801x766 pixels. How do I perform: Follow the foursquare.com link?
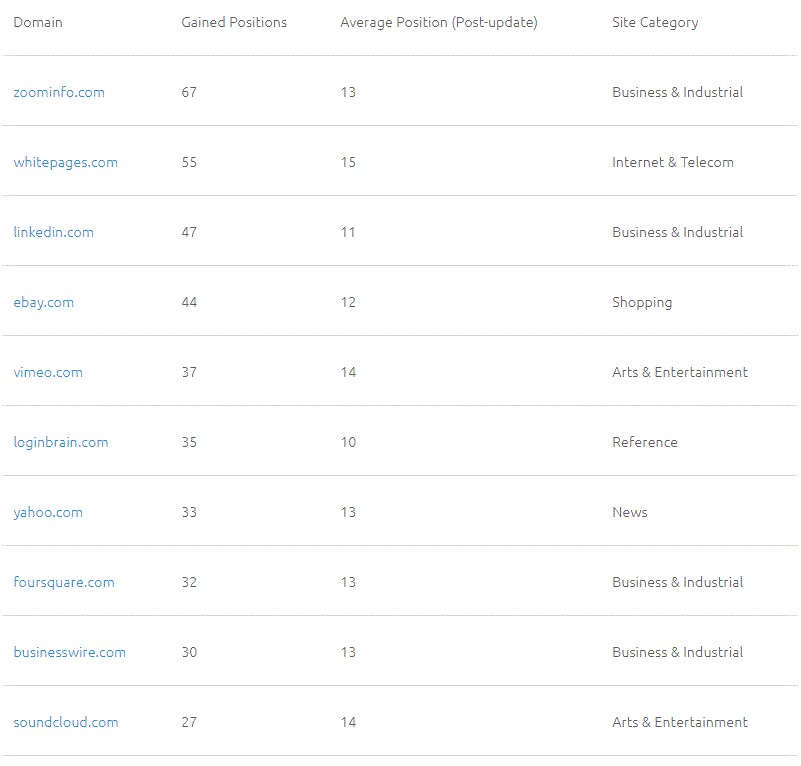click(x=64, y=582)
